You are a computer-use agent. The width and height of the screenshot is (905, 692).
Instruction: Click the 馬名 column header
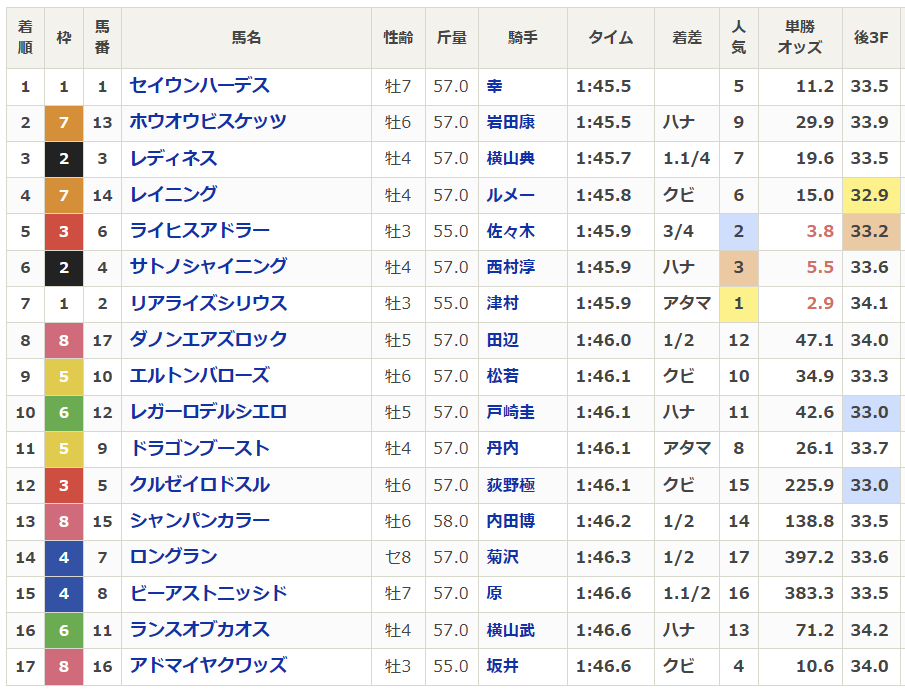pos(246,38)
